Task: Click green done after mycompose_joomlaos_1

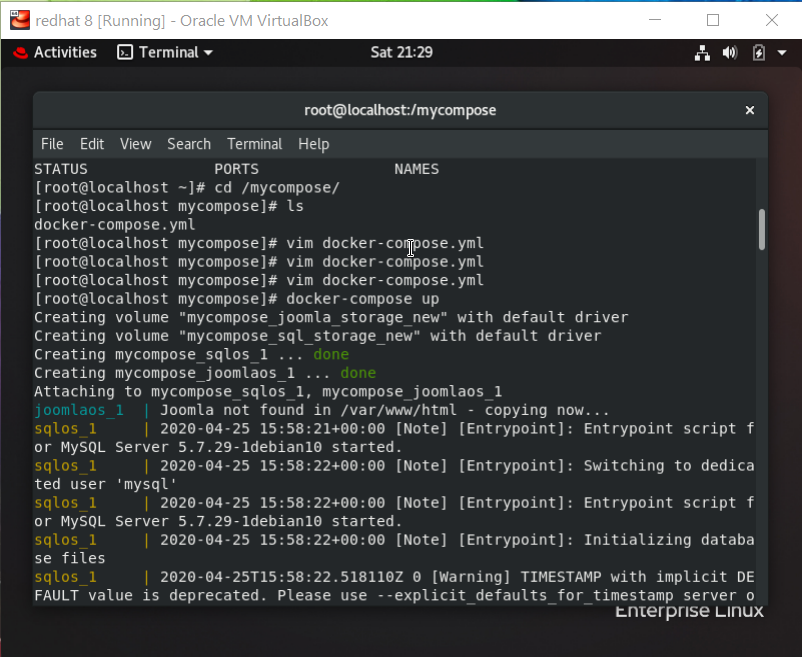Action: pos(358,373)
